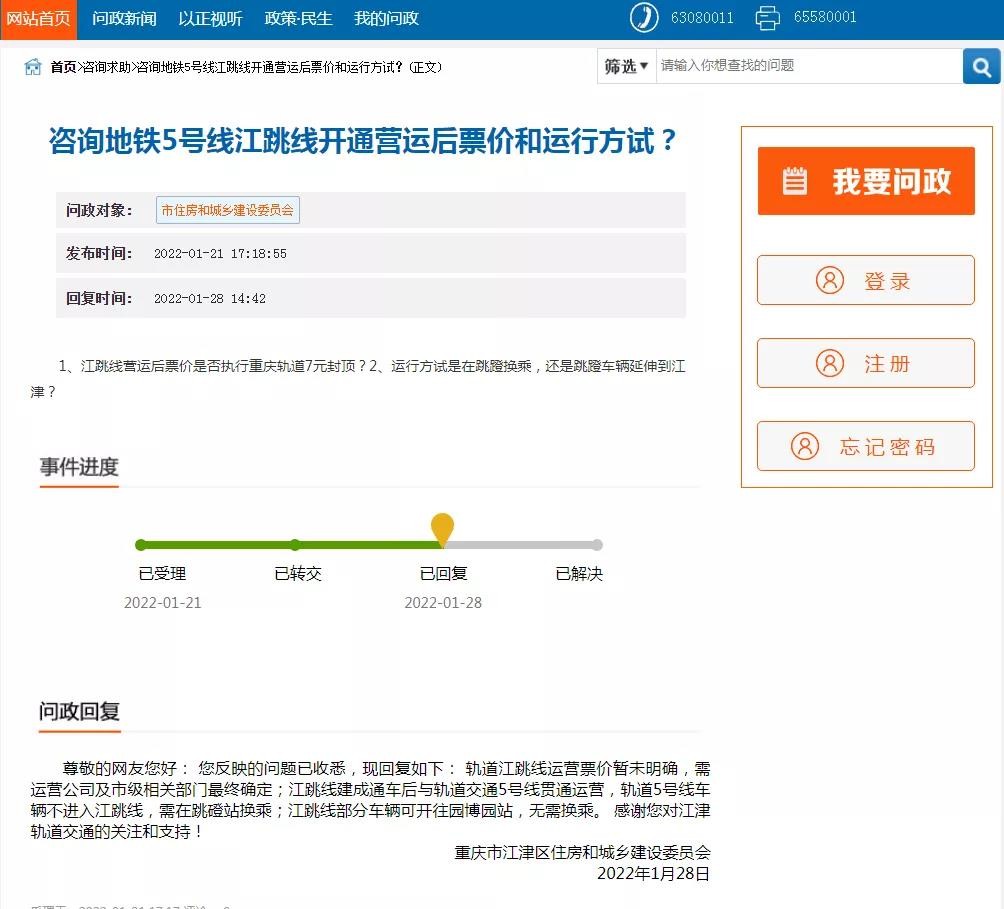Click the user icon beside 注册
1004x909 pixels.
point(829,363)
